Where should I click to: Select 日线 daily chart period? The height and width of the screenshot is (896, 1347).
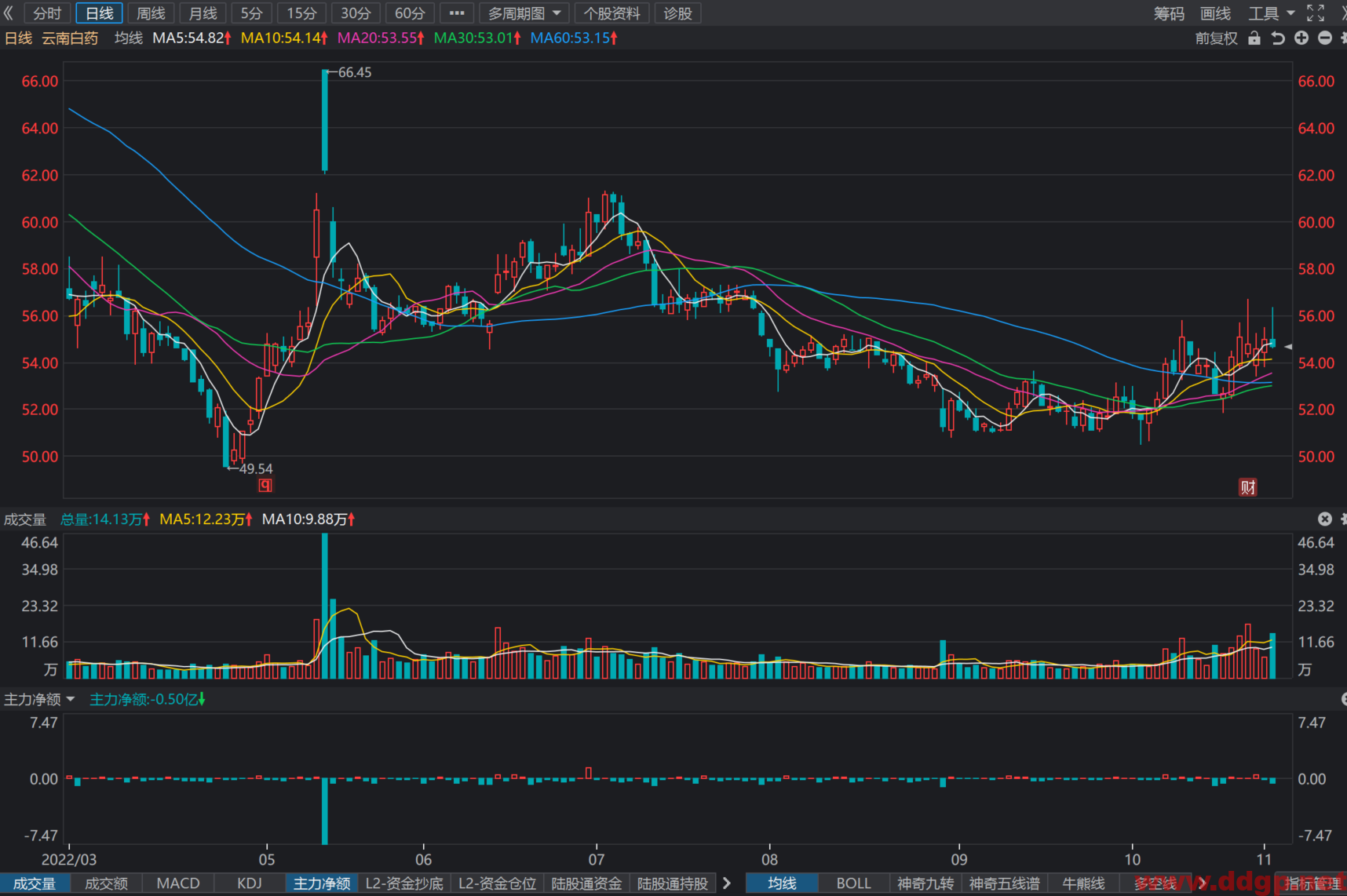[x=100, y=13]
